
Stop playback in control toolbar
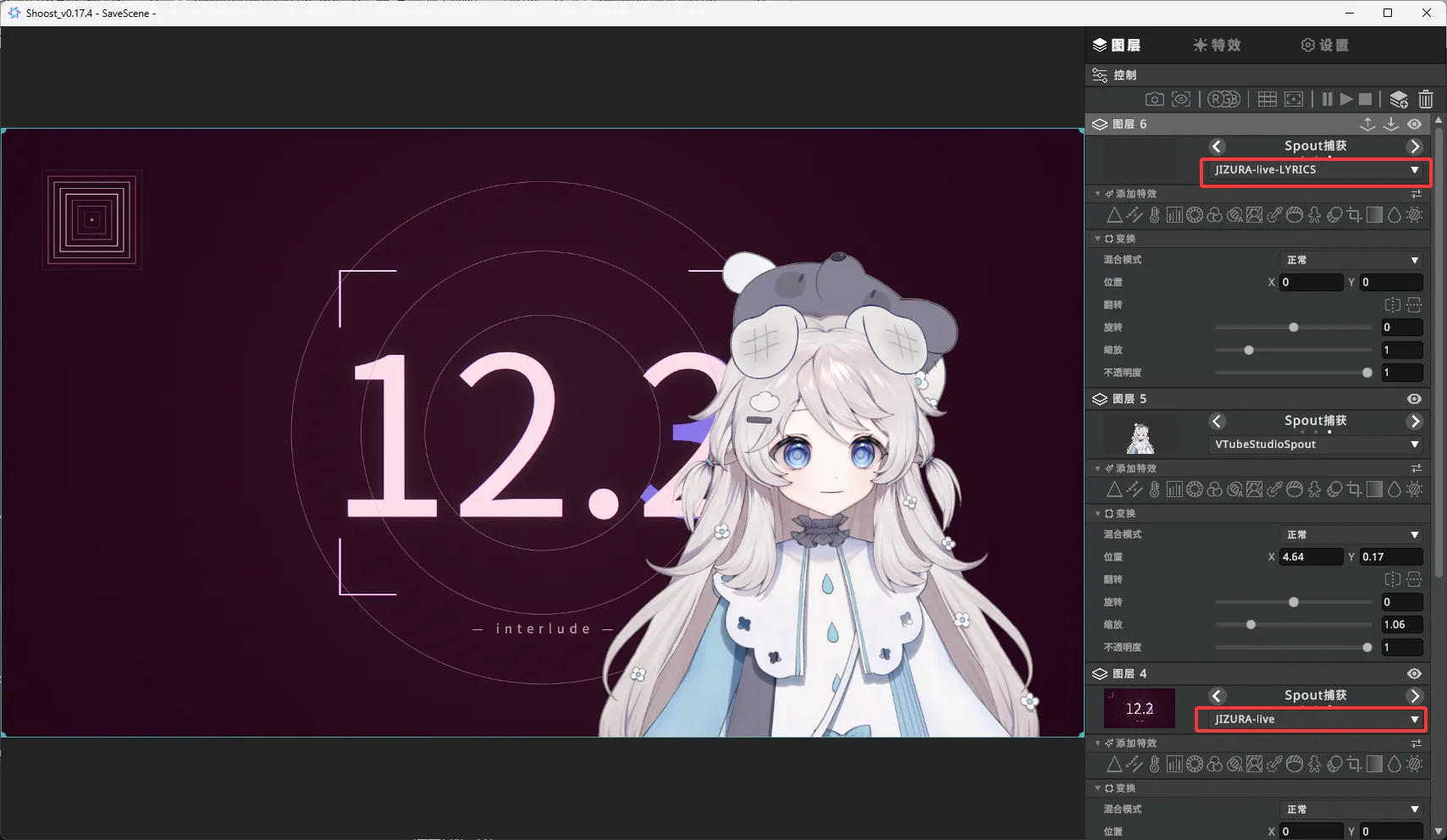1365,99
